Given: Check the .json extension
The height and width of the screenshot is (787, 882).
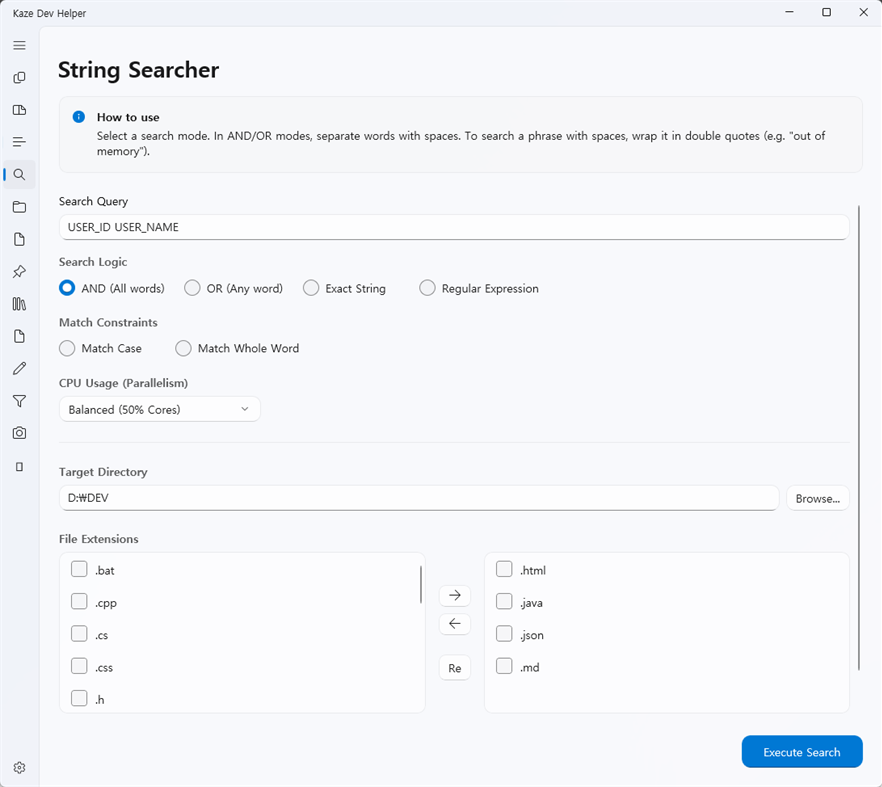Looking at the screenshot, I should [504, 634].
